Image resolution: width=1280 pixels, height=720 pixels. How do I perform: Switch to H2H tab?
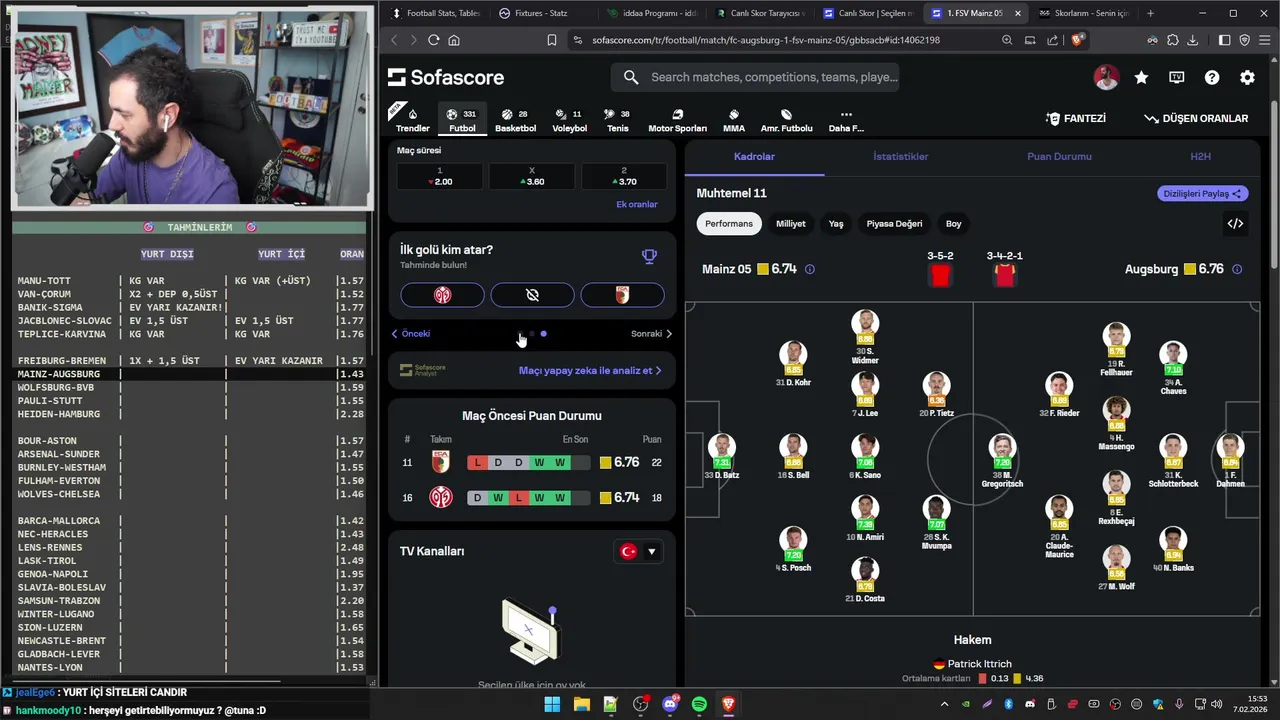click(1200, 156)
